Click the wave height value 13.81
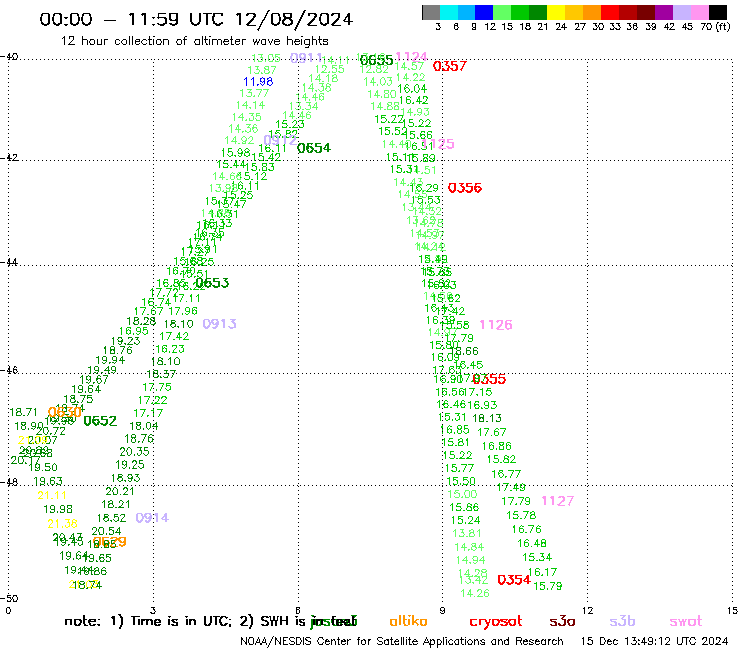 467,533
